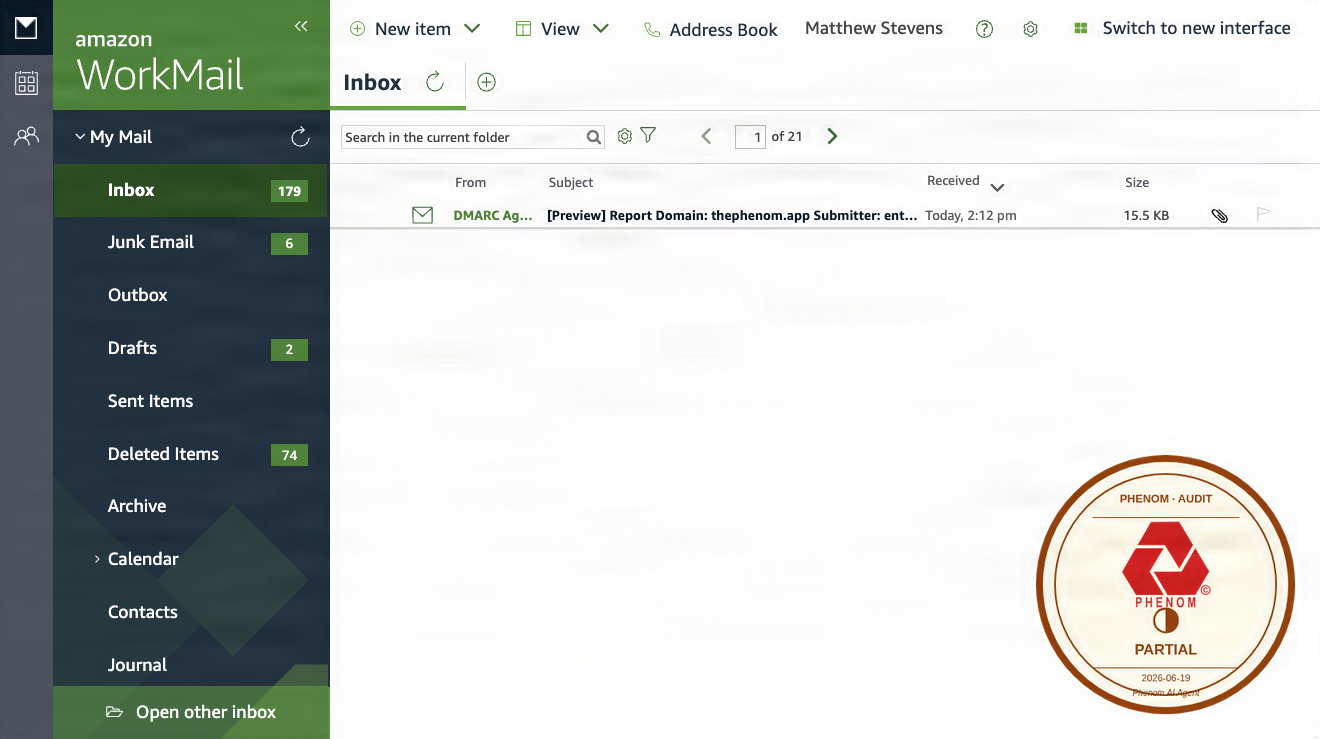
Task: Click Switch to new interface
Action: pos(1196,28)
